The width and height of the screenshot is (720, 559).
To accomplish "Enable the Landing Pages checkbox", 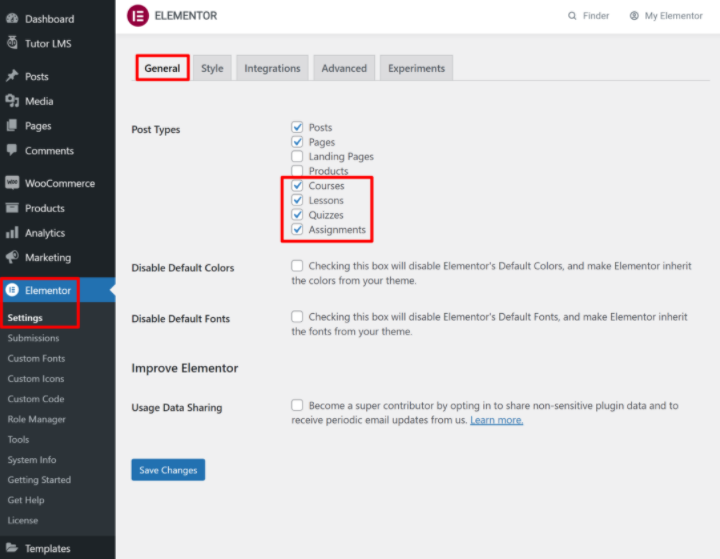I will [297, 157].
